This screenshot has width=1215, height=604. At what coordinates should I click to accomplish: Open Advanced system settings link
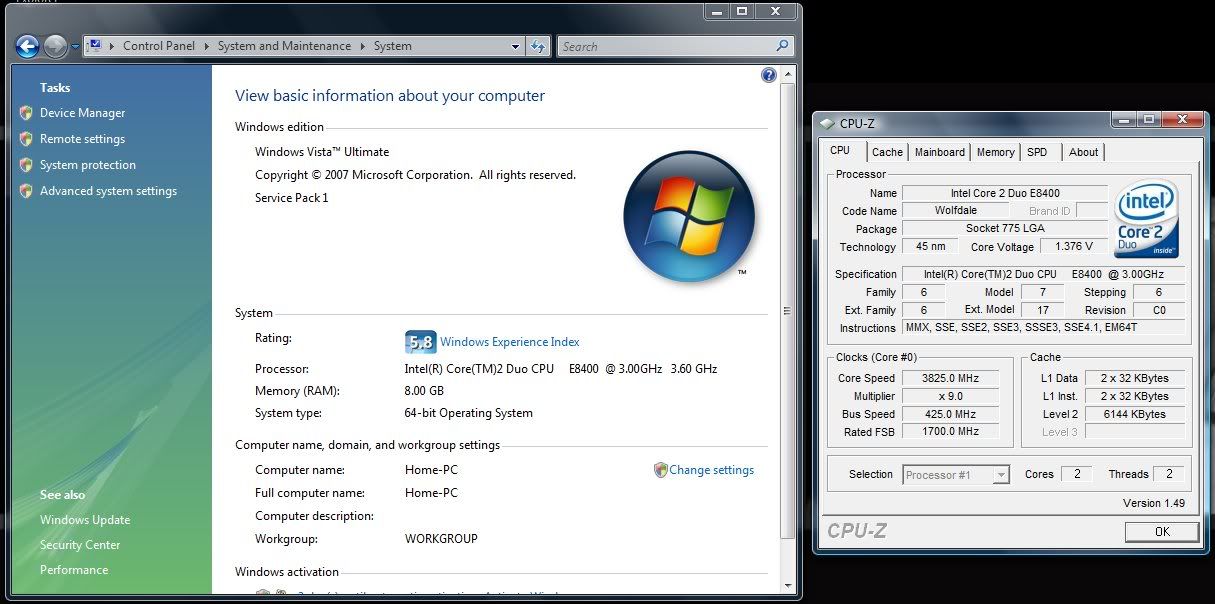[108, 191]
